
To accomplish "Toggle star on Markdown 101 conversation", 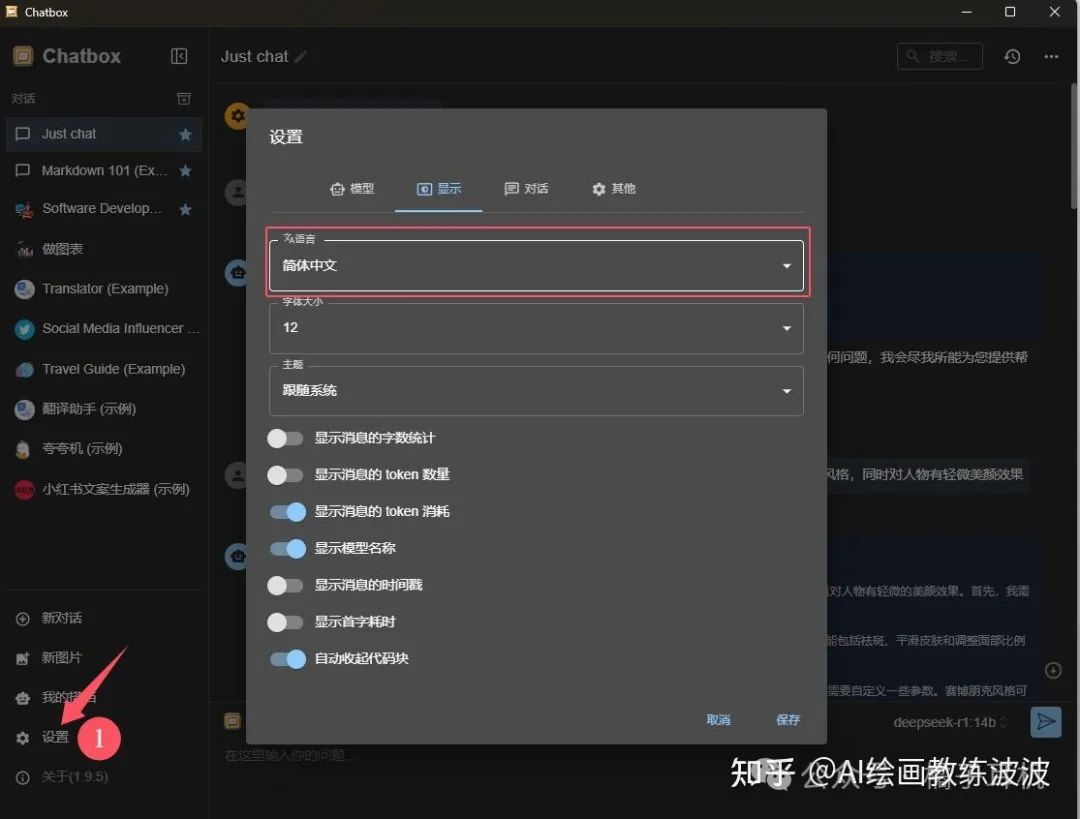I will (x=185, y=171).
